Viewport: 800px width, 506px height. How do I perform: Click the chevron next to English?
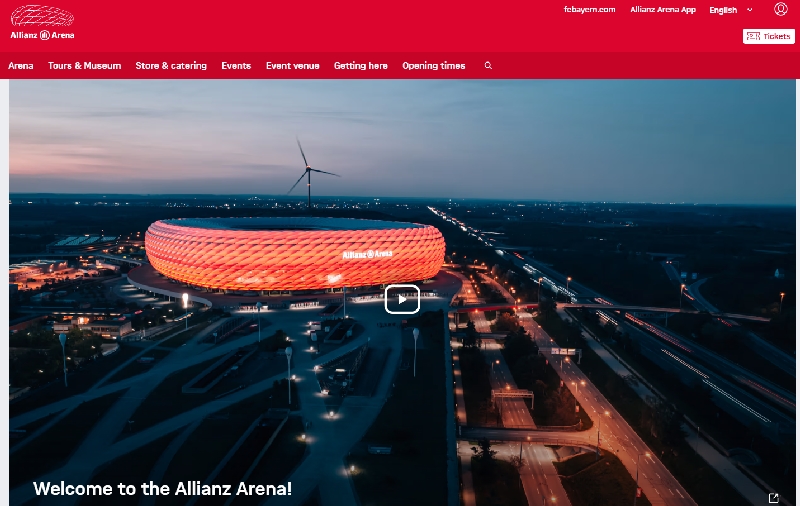tap(749, 10)
